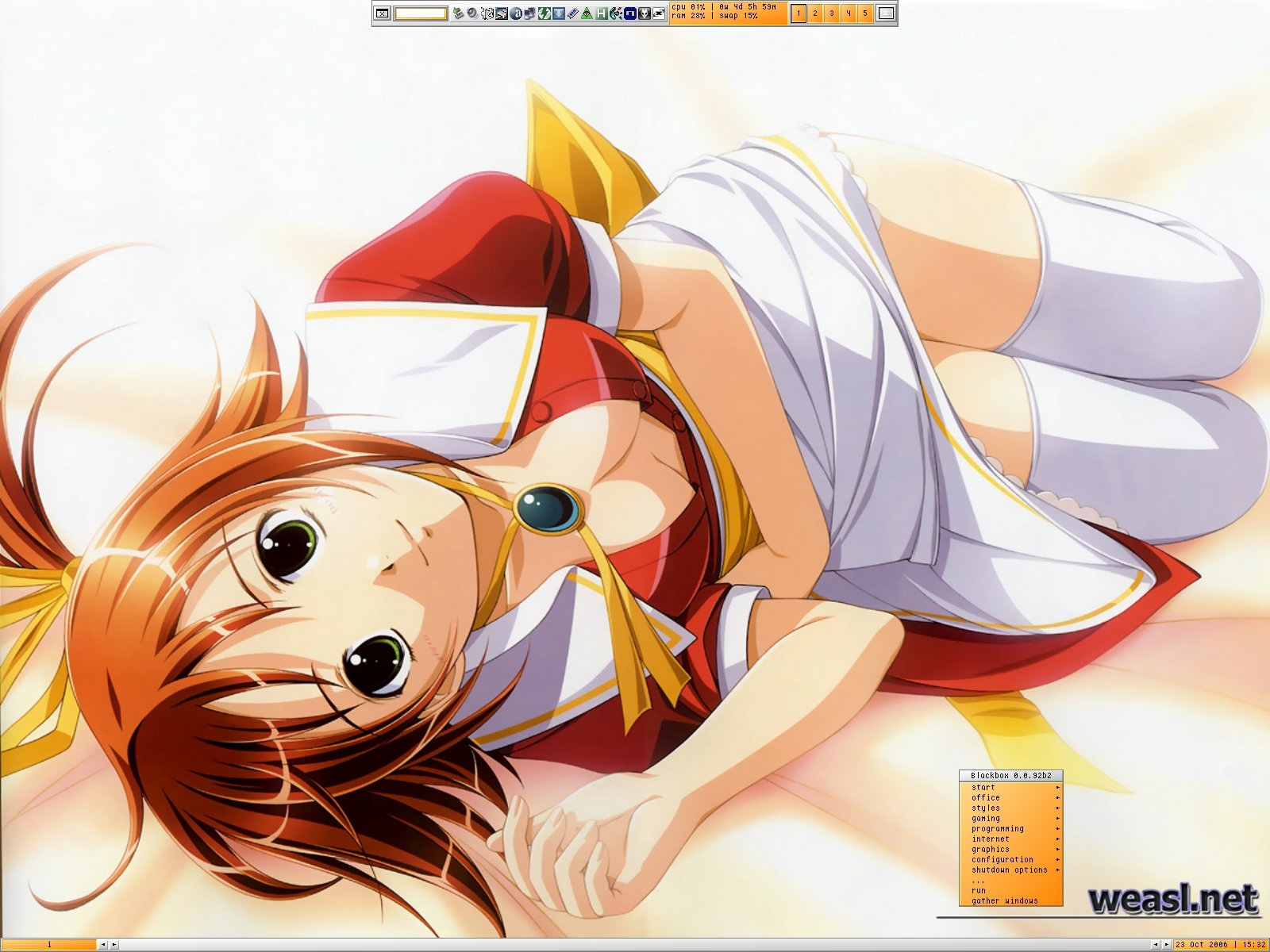
Task: Expand the 'configuration' submenu arrow
Action: (x=1057, y=860)
